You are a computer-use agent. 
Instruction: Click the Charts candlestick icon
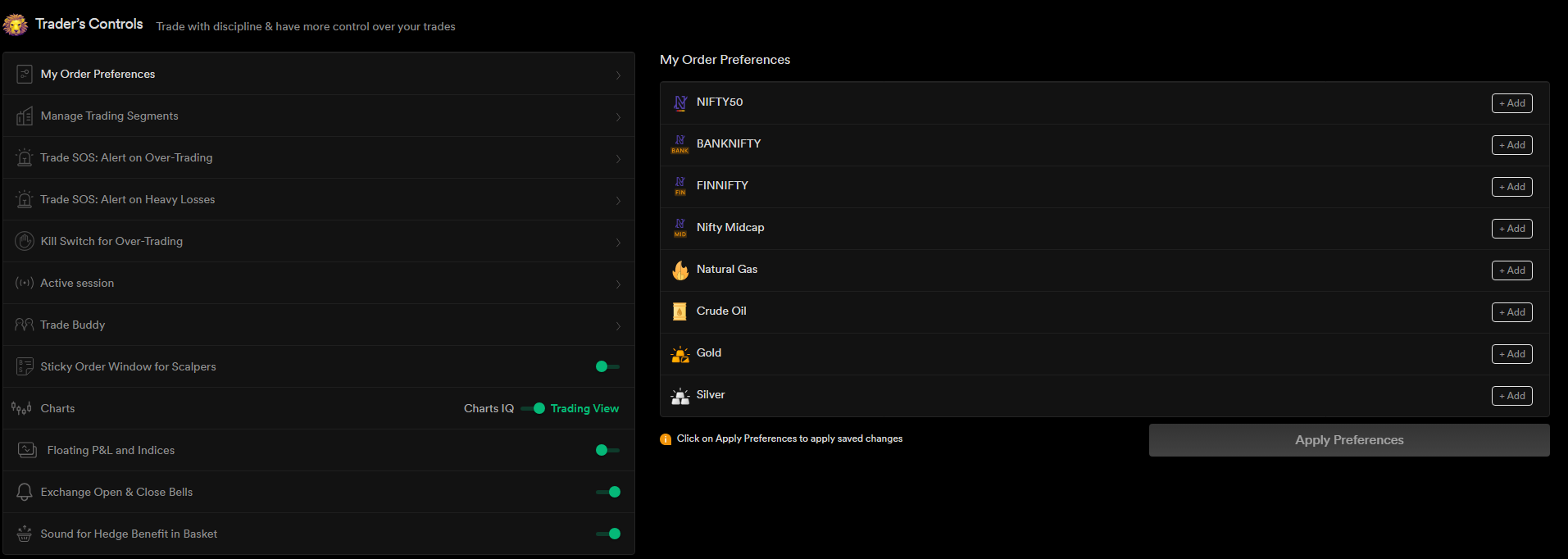[21, 408]
